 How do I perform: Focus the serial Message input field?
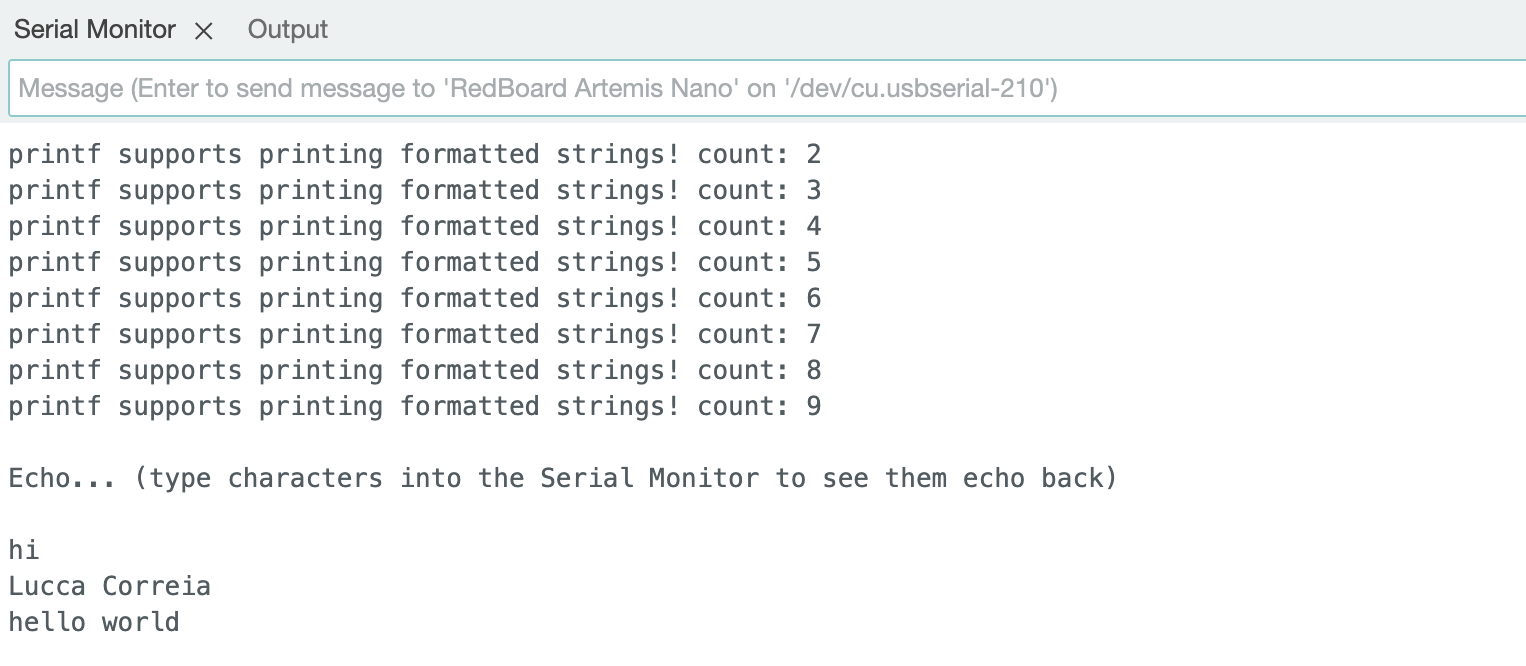[x=767, y=89]
